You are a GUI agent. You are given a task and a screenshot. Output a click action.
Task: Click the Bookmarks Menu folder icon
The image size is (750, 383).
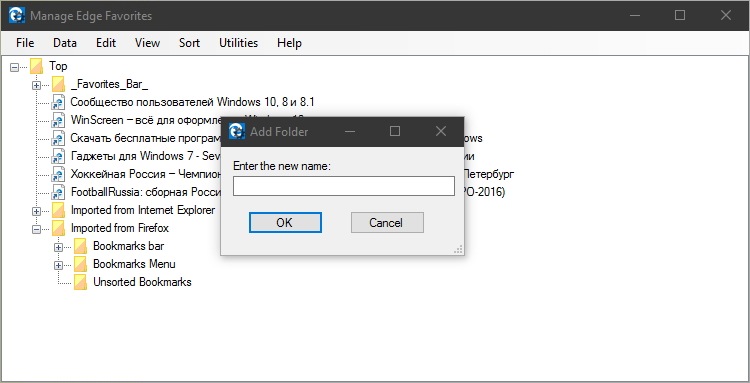(x=80, y=264)
